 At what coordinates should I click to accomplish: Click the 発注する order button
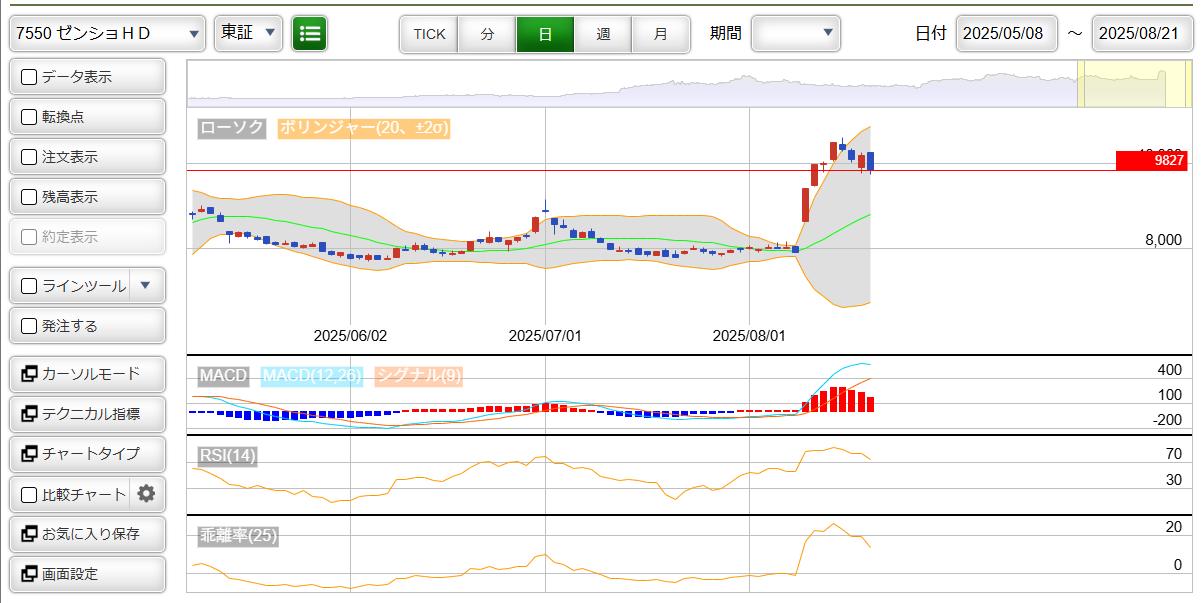coord(87,326)
